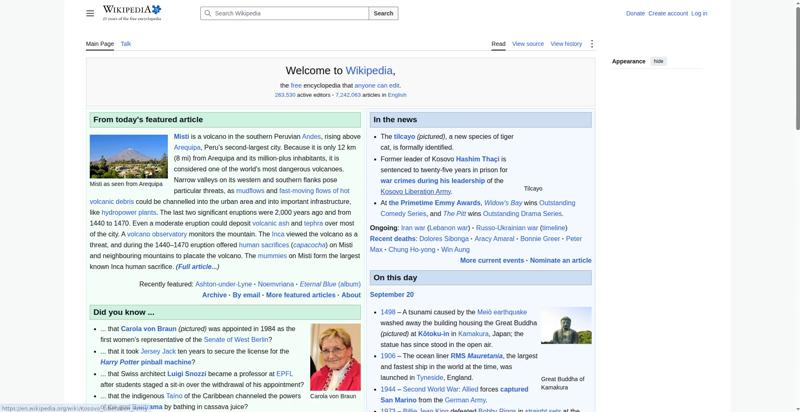Open Kosovo Liberation Army link
The height and width of the screenshot is (412, 800).
point(416,192)
